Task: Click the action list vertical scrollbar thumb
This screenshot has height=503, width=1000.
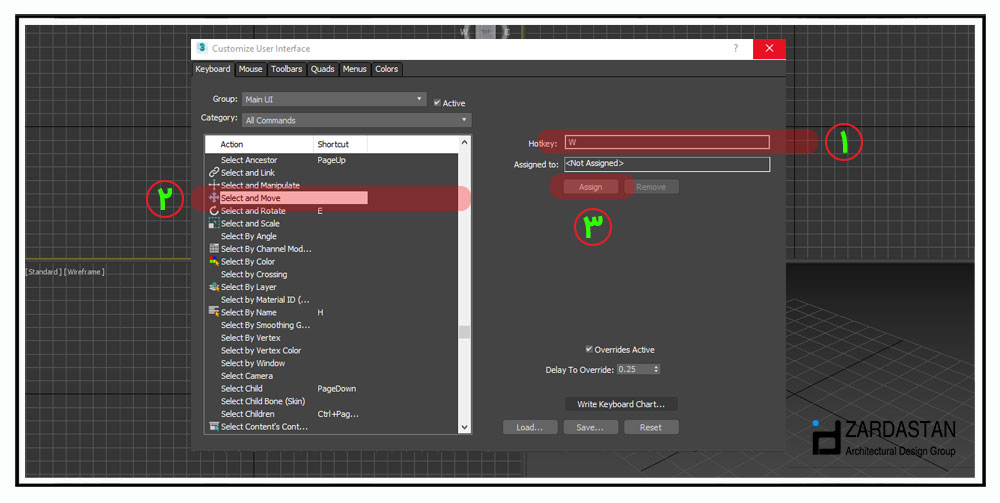Action: [464, 333]
